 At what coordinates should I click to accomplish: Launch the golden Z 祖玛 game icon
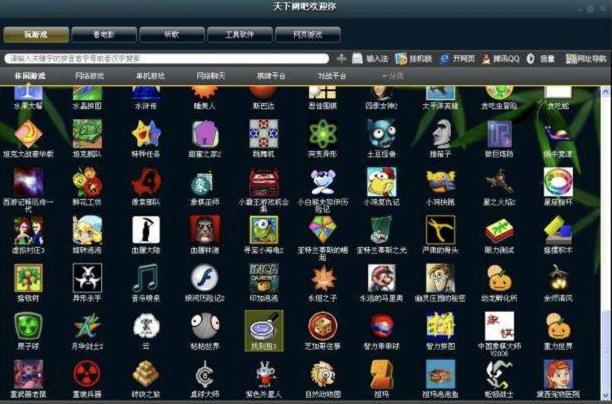pos(382,374)
